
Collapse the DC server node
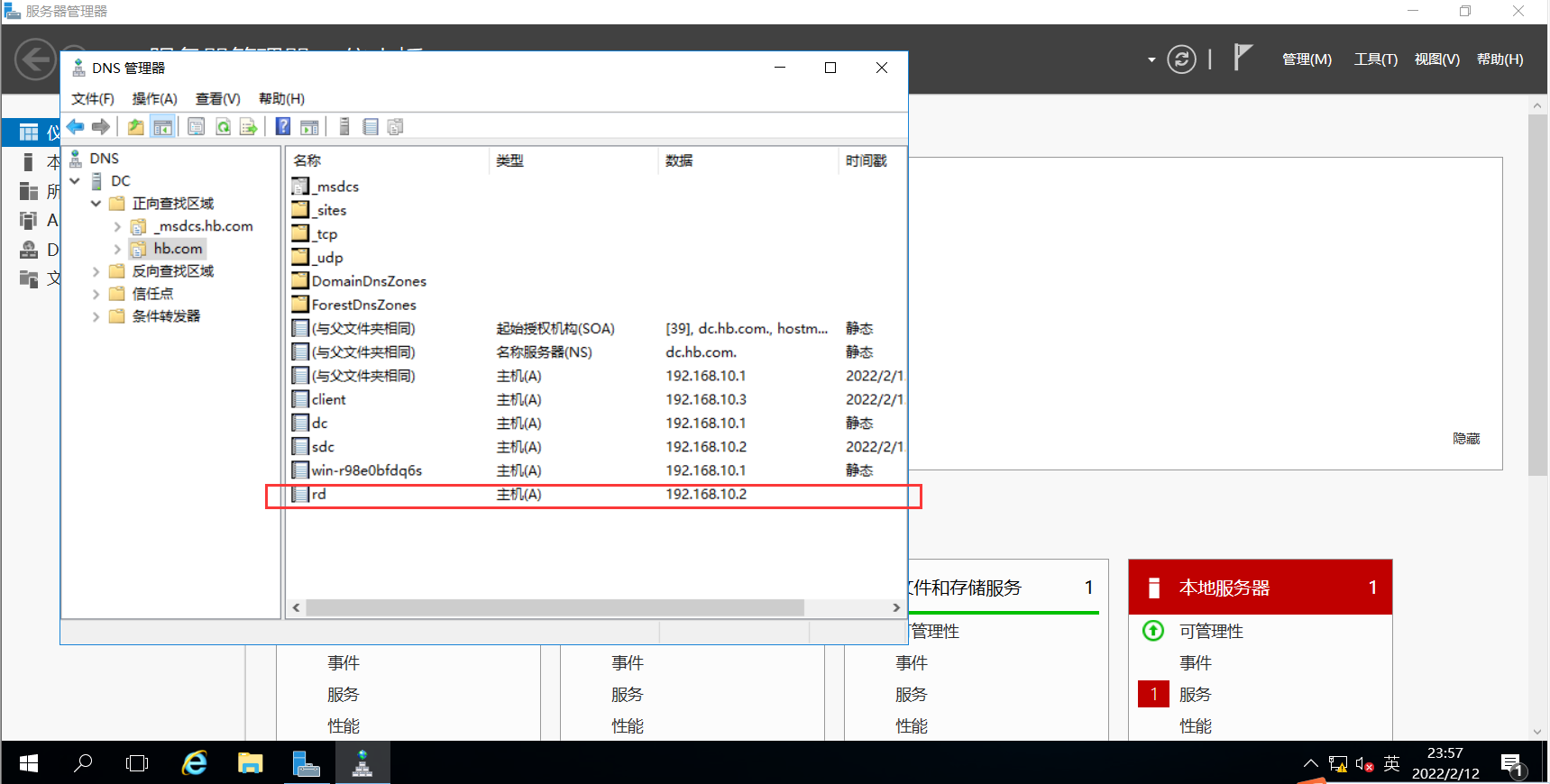[76, 181]
